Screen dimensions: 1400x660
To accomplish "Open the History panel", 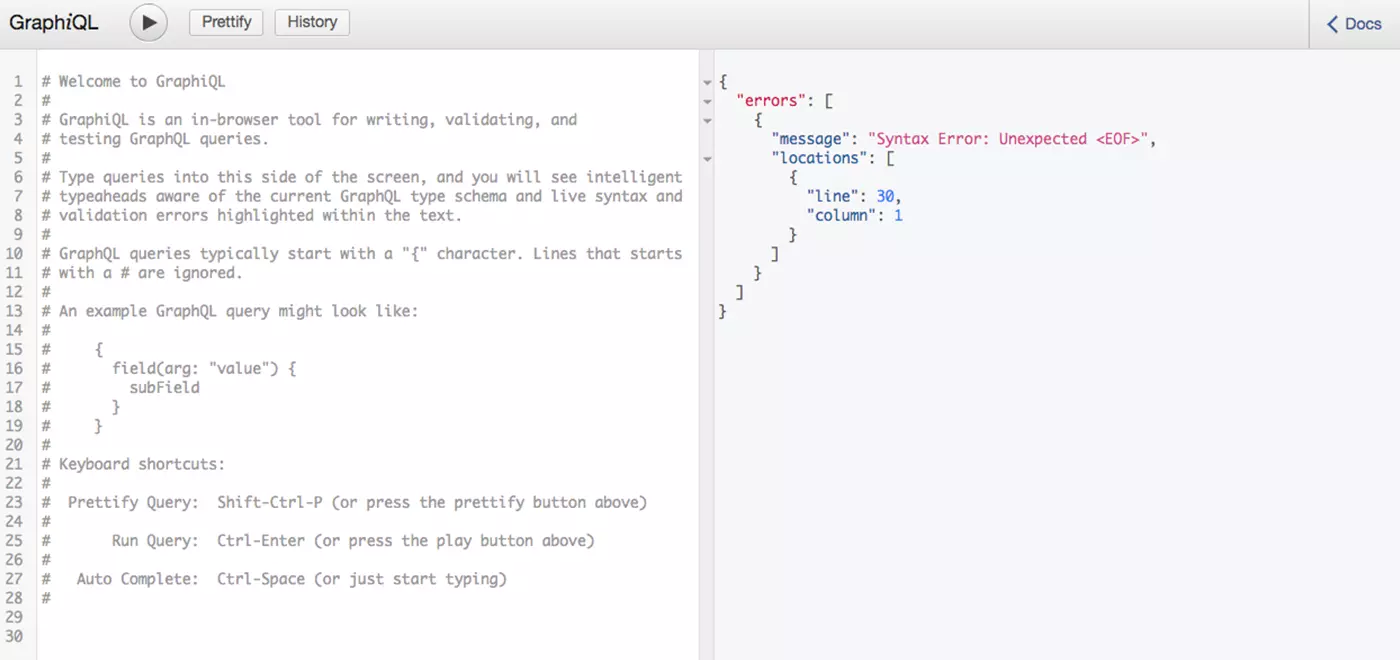I will [x=312, y=22].
